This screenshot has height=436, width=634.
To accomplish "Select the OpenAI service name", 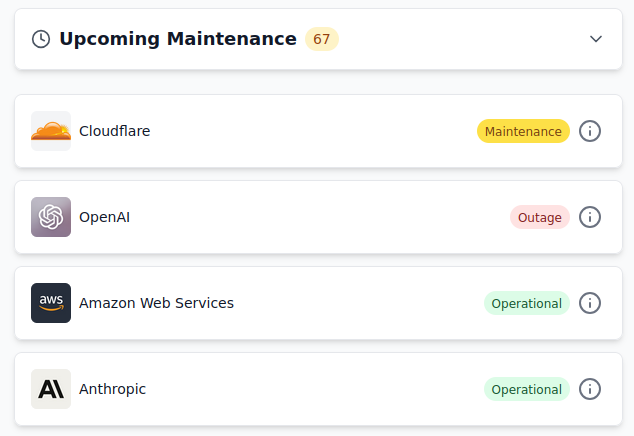I will point(105,217).
